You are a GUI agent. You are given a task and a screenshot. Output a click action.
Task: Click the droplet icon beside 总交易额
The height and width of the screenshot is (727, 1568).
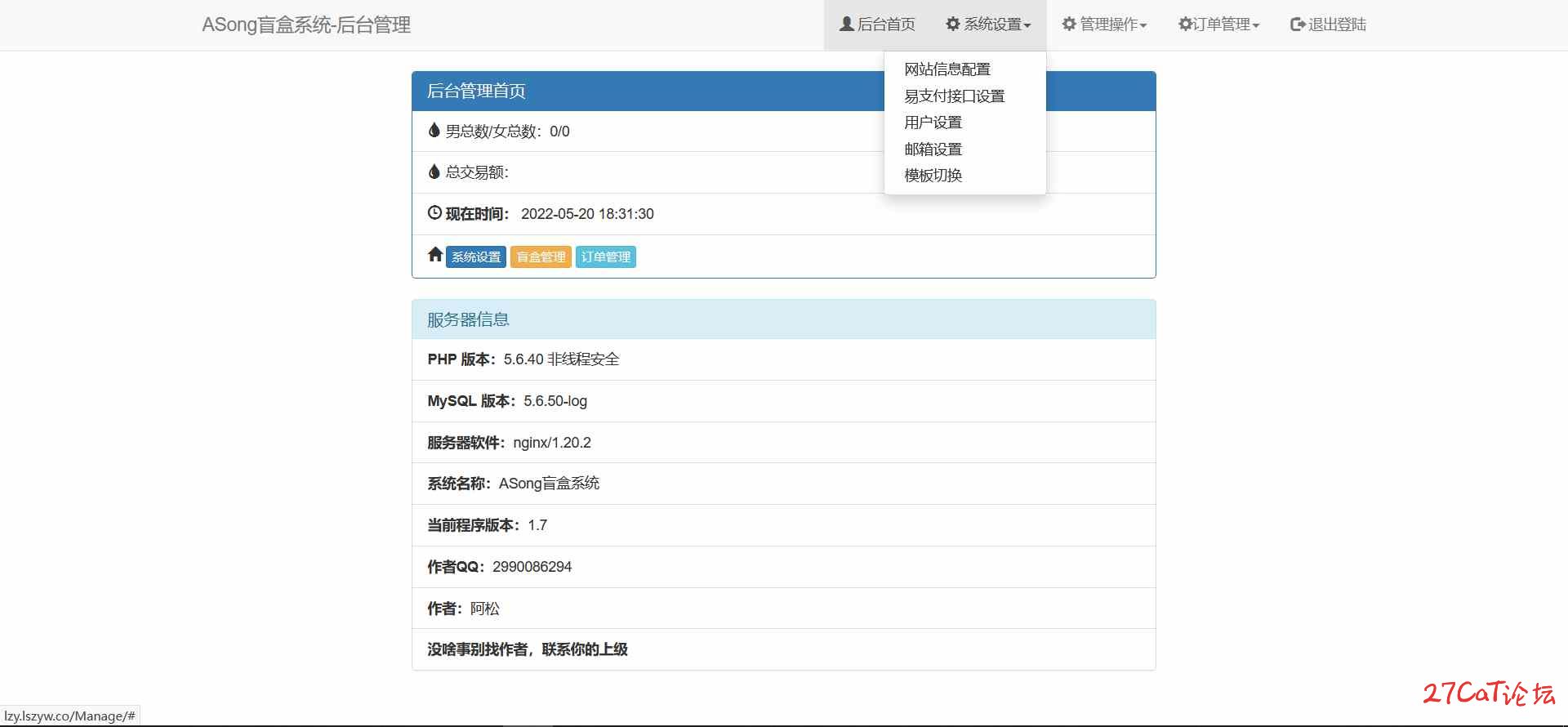point(434,171)
